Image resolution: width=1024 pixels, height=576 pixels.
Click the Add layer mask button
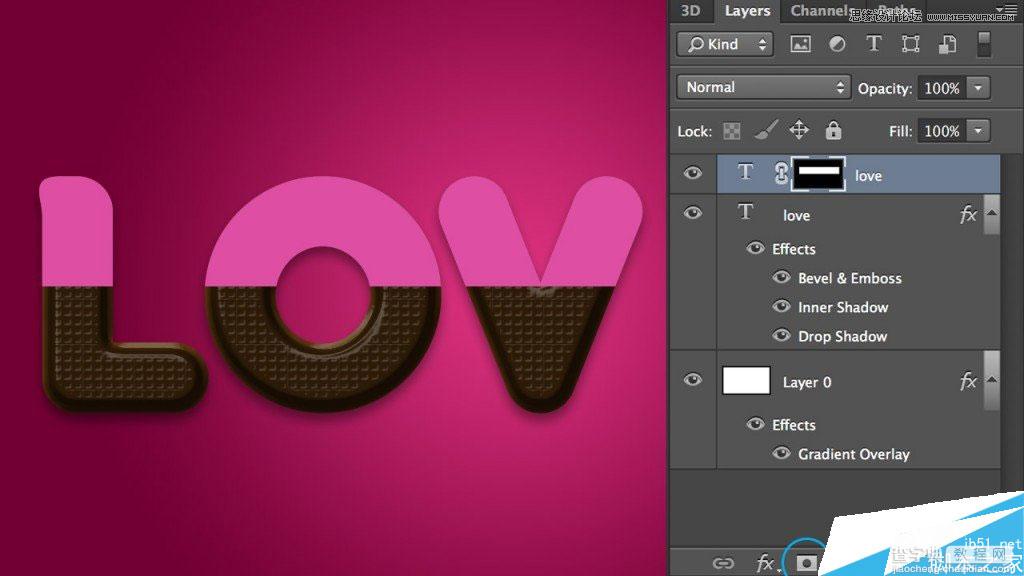click(x=807, y=563)
